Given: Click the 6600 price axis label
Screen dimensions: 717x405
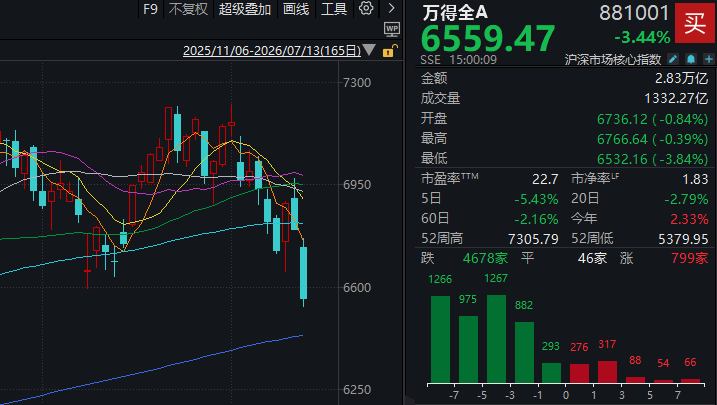Looking at the screenshot, I should 357,288.
